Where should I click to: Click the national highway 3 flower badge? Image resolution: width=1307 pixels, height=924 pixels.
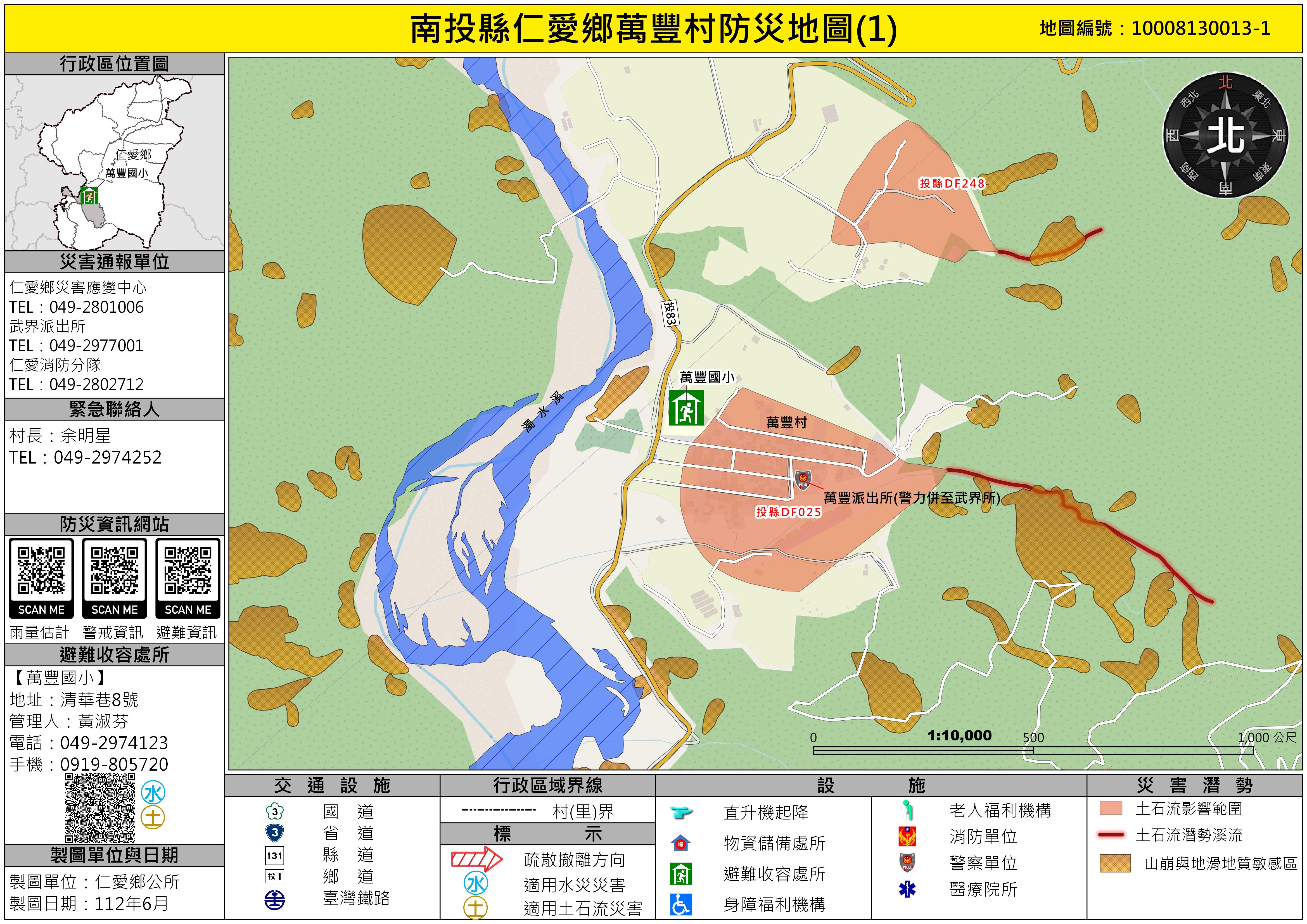pos(274,811)
